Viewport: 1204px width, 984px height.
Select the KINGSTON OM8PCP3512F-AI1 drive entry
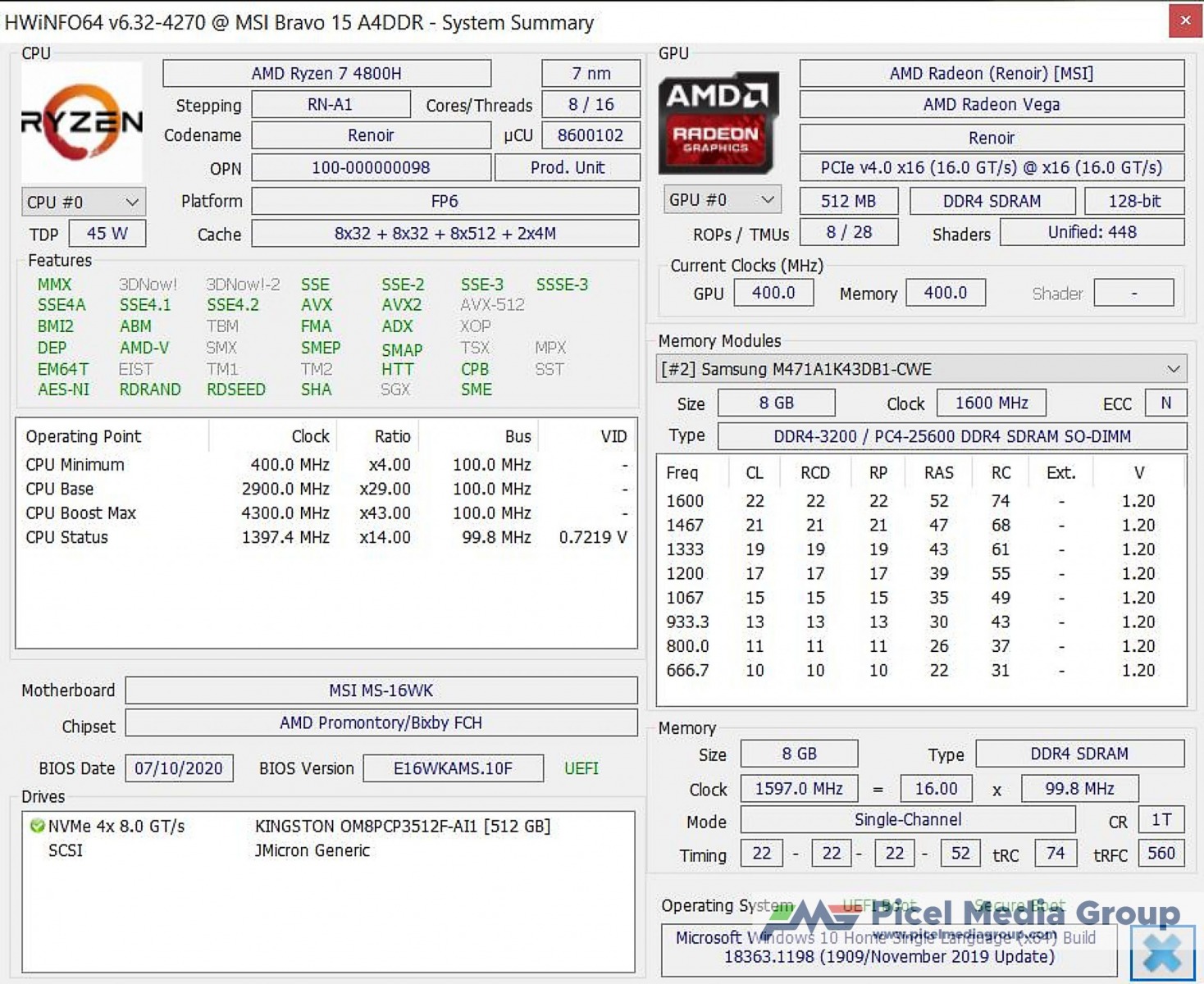point(328,826)
